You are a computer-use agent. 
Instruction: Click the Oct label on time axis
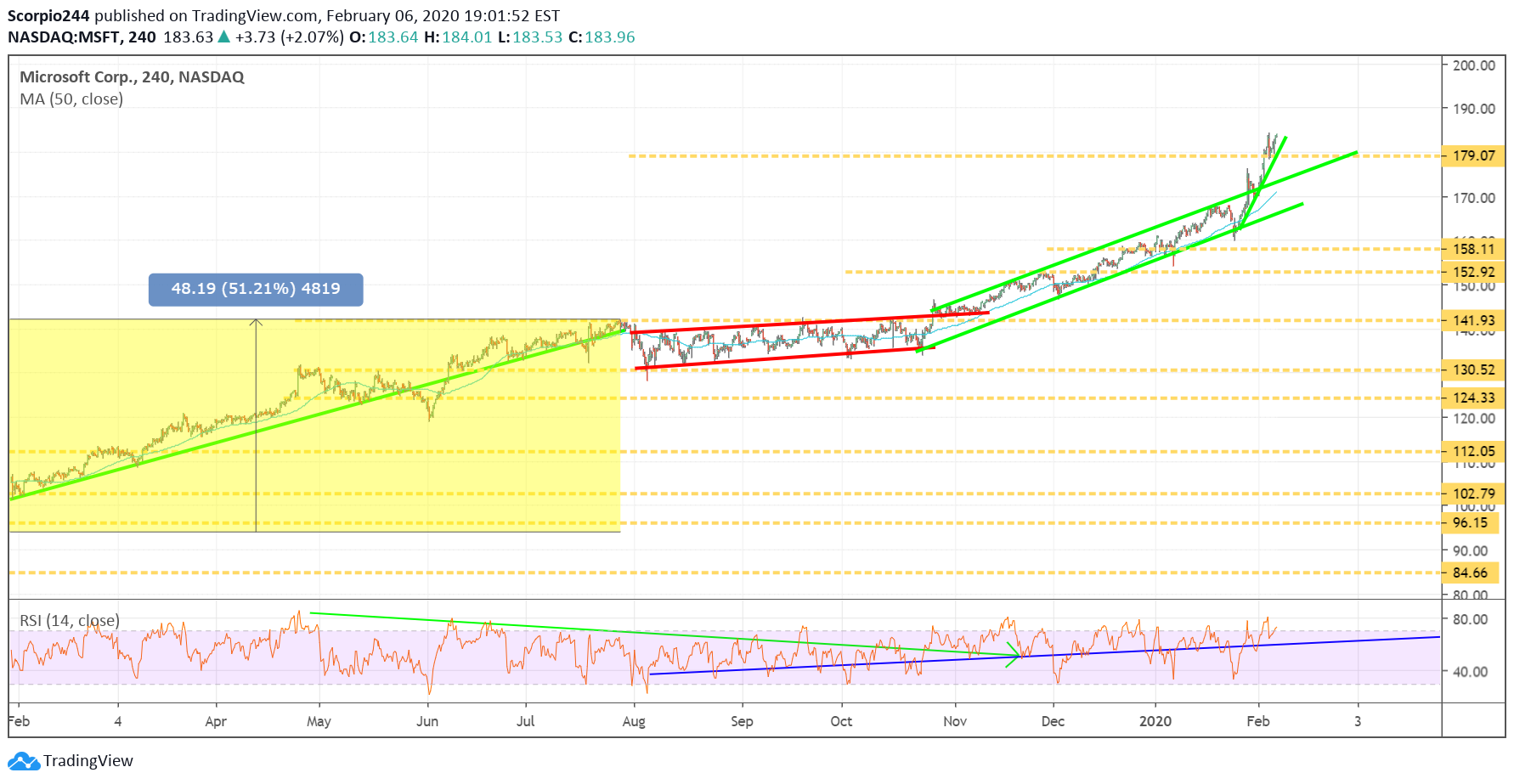pyautogui.click(x=841, y=721)
